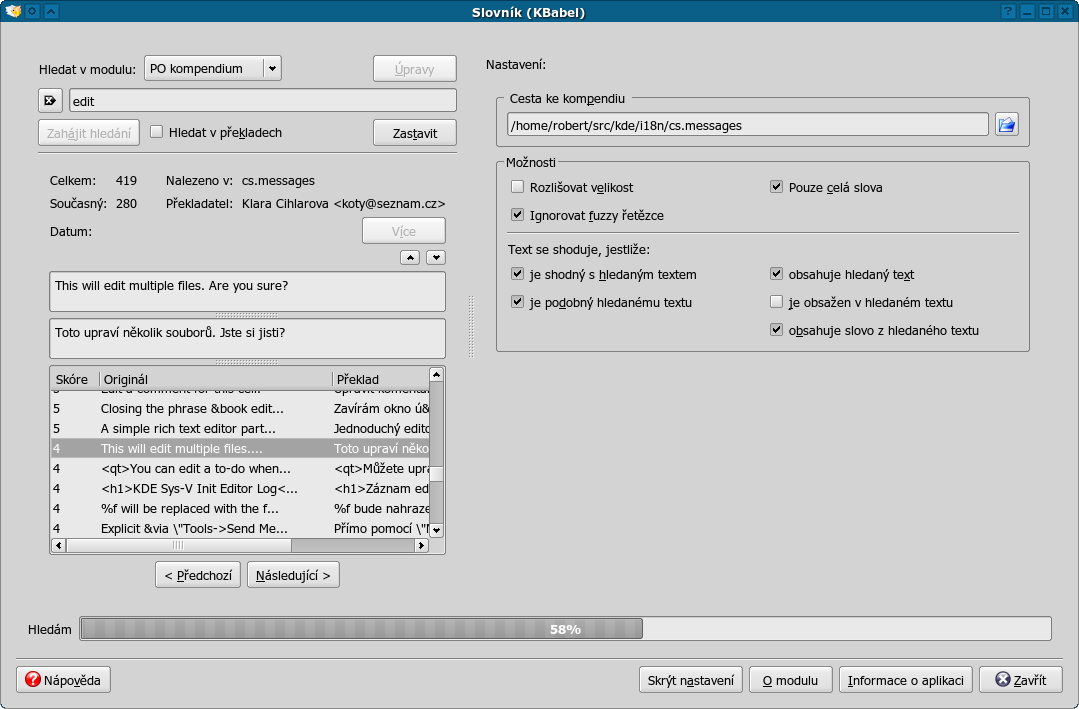The width and height of the screenshot is (1079, 709).
Task: Click the shade window titlebar icon
Action: click(x=51, y=11)
